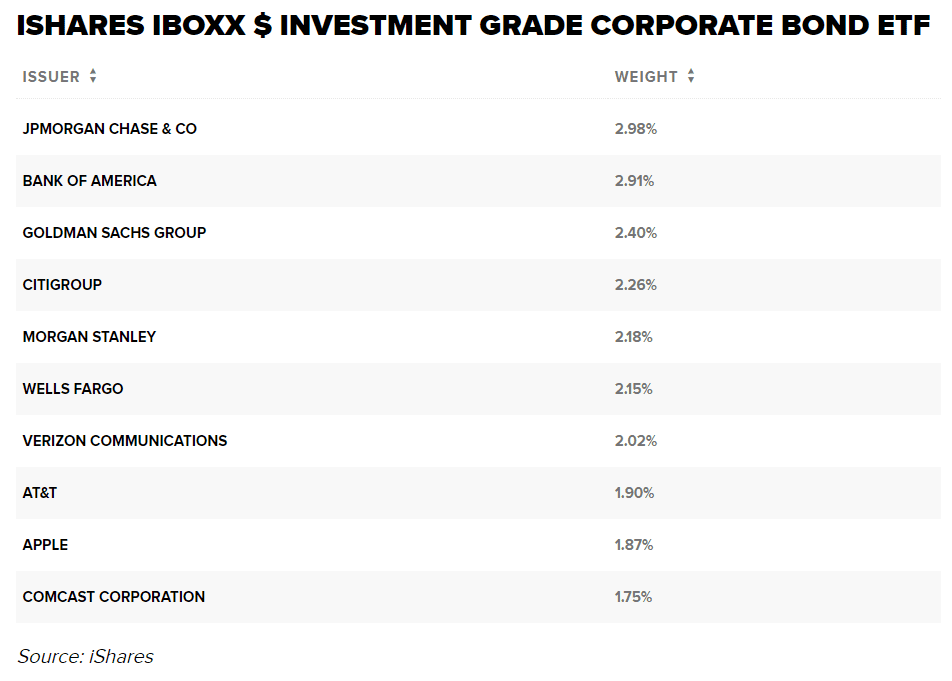Screen dimensions: 952x681
Task: Select the Wells Fargo row label
Action: [73, 389]
